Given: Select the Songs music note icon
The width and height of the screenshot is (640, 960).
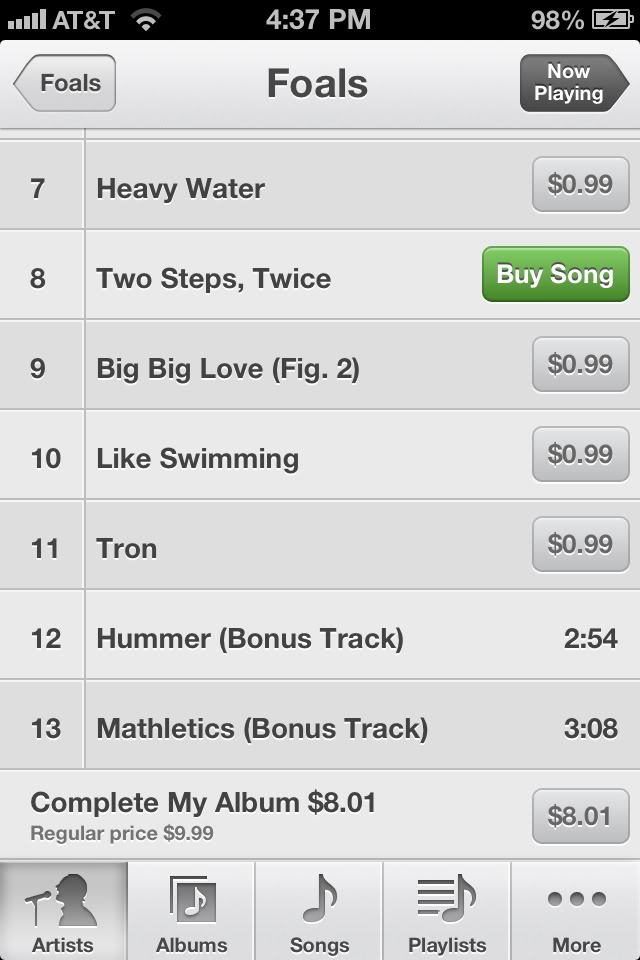Looking at the screenshot, I should (x=319, y=898).
